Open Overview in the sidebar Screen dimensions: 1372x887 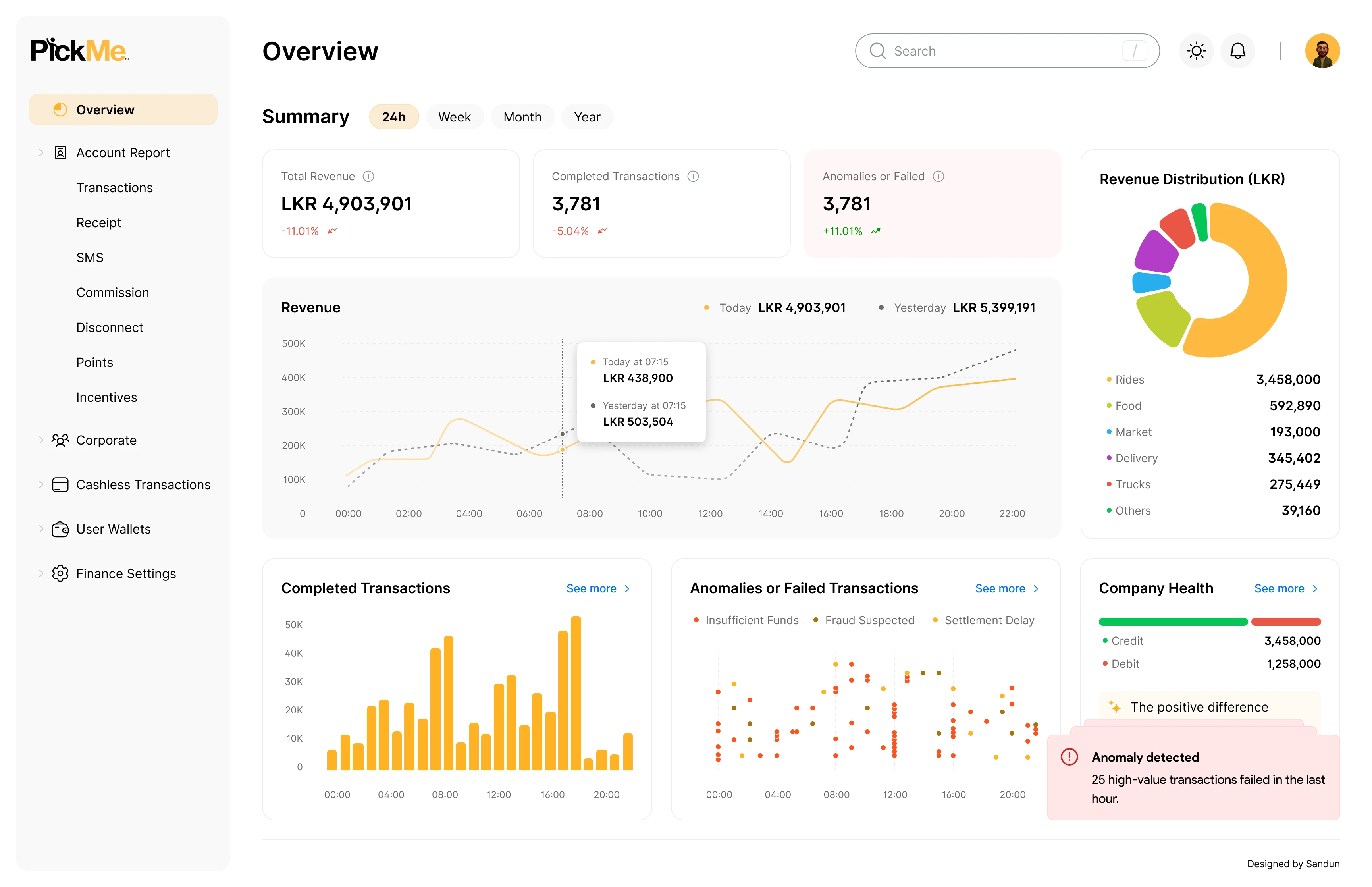click(x=123, y=110)
